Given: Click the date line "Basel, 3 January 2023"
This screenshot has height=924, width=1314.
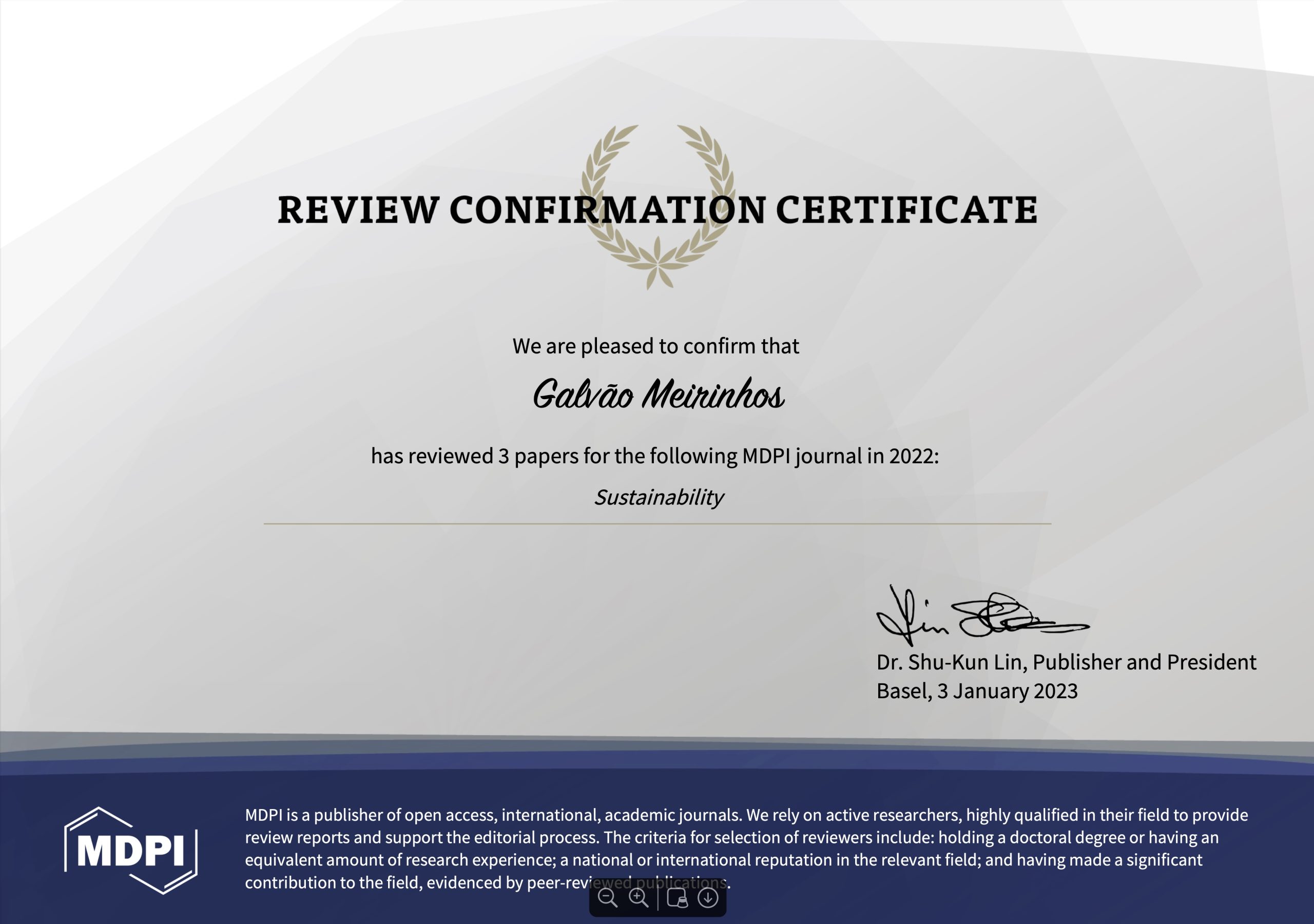Looking at the screenshot, I should tap(977, 691).
